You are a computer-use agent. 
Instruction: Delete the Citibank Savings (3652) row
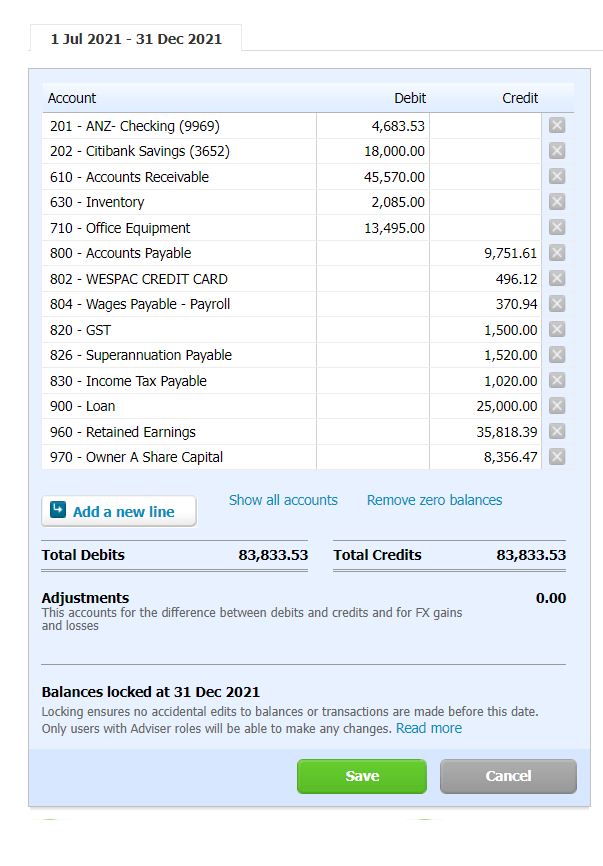[x=557, y=151]
